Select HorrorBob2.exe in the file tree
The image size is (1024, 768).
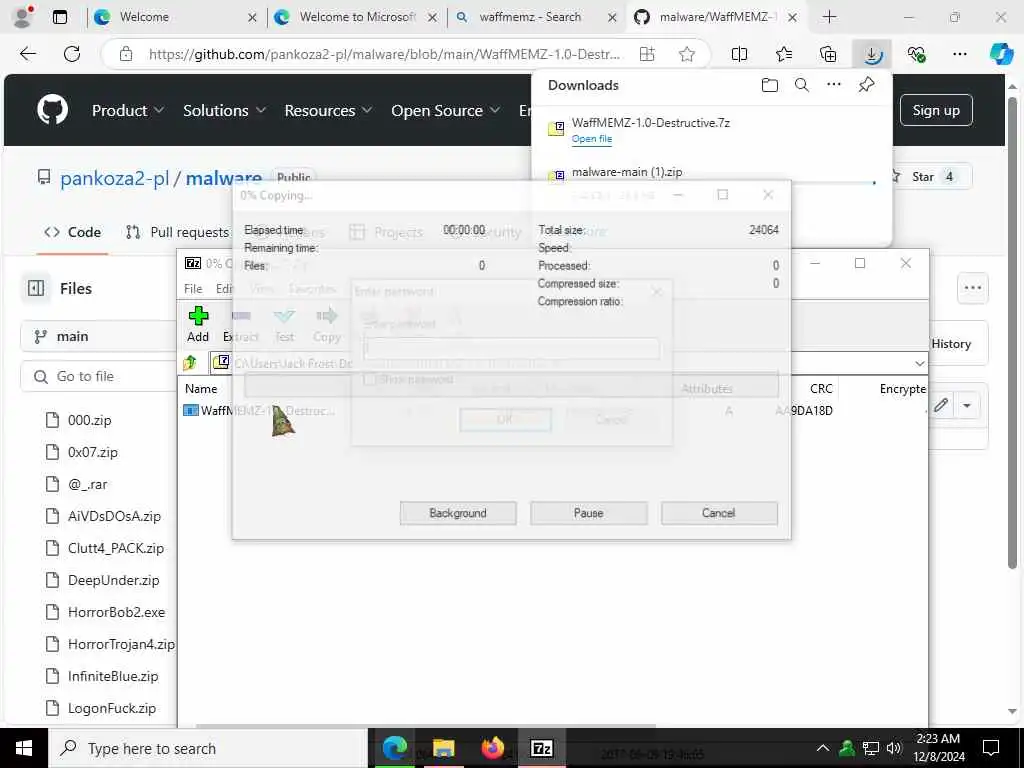pyautogui.click(x=116, y=612)
